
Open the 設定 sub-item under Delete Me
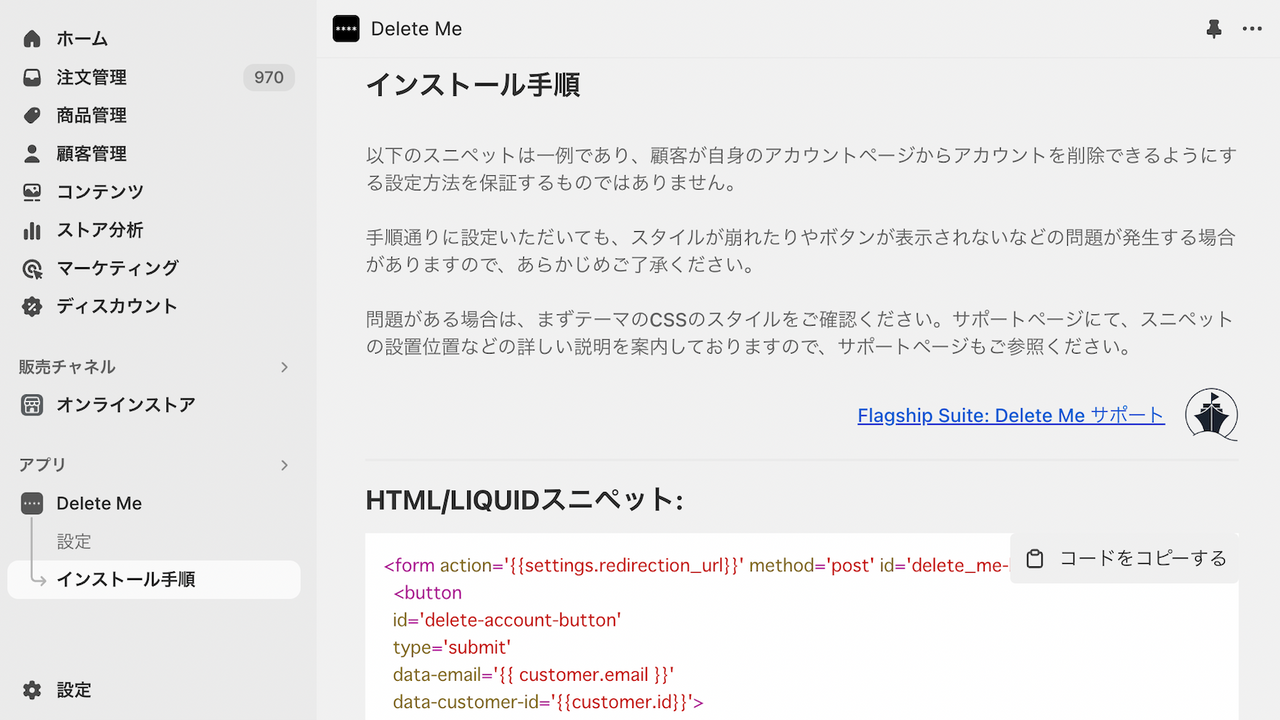click(74, 541)
